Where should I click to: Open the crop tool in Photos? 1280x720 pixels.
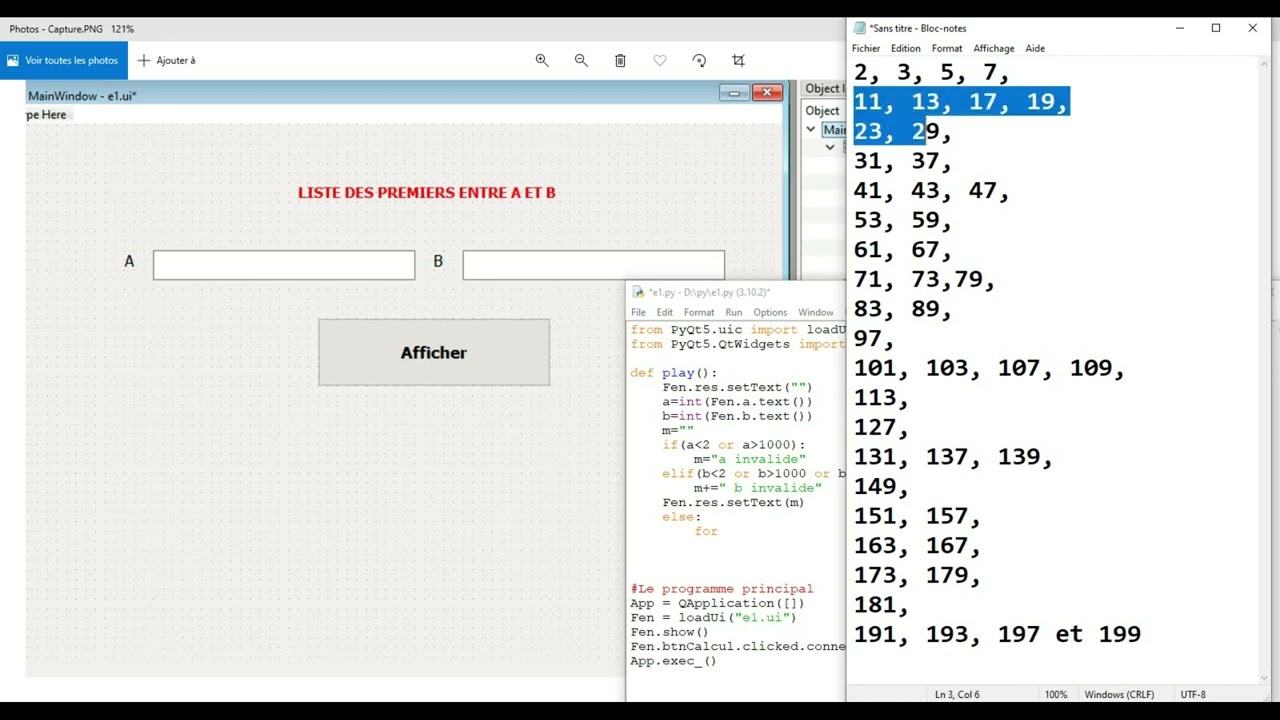pyautogui.click(x=738, y=60)
